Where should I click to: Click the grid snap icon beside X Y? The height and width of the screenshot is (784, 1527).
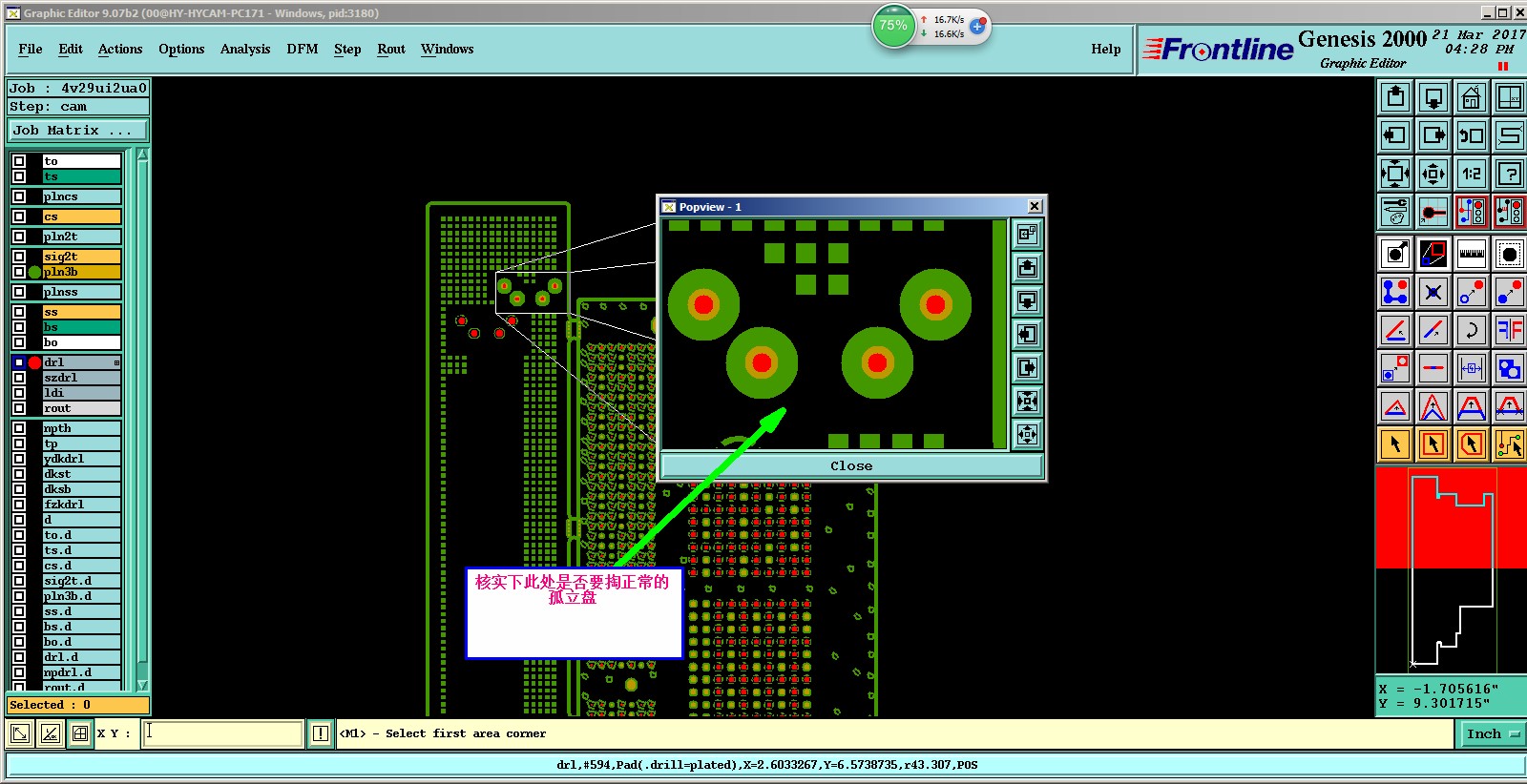(80, 733)
